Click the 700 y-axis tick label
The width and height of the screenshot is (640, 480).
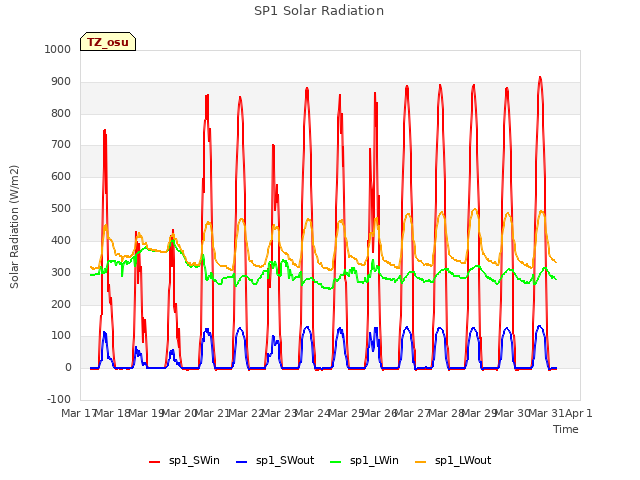click(x=61, y=144)
